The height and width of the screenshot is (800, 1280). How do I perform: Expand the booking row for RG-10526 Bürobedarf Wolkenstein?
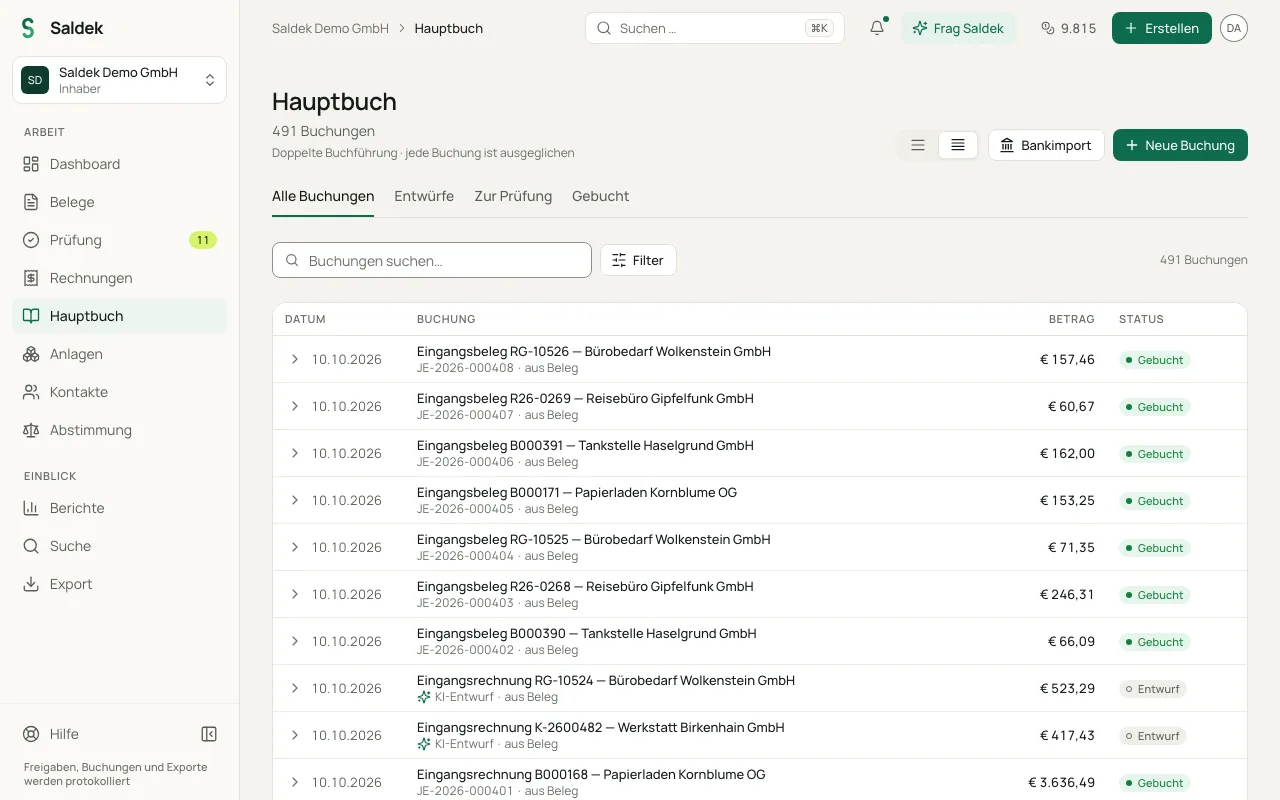295,359
